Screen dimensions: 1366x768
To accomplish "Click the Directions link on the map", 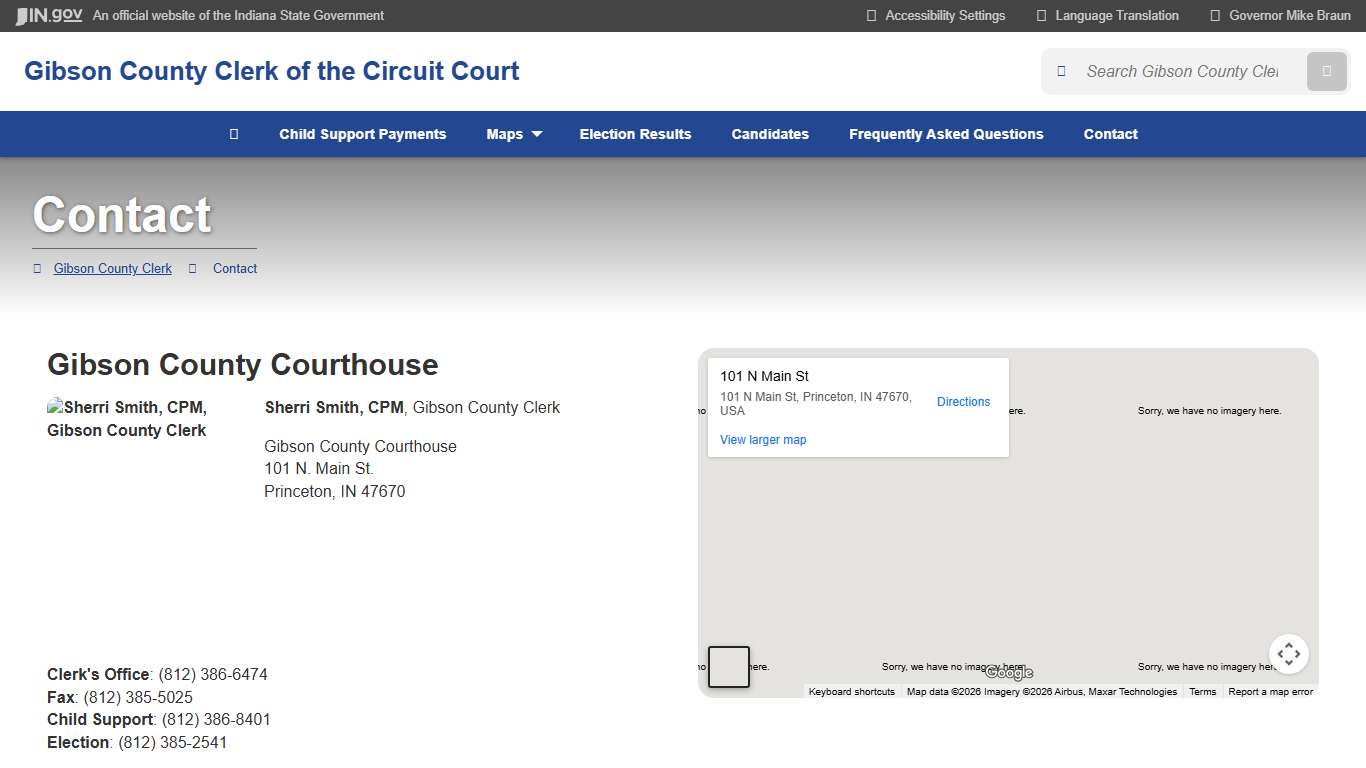I will pos(963,401).
